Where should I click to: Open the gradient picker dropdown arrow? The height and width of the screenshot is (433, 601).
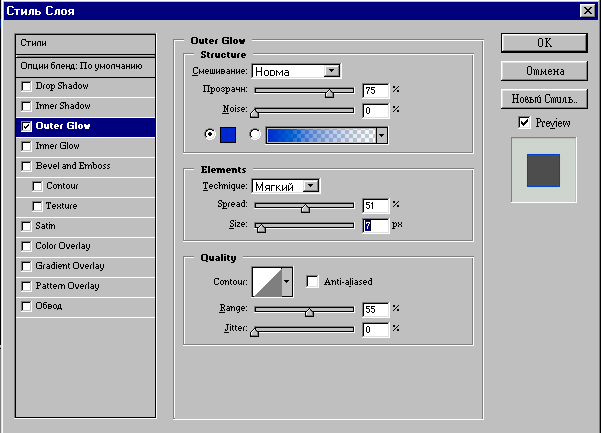(382, 136)
